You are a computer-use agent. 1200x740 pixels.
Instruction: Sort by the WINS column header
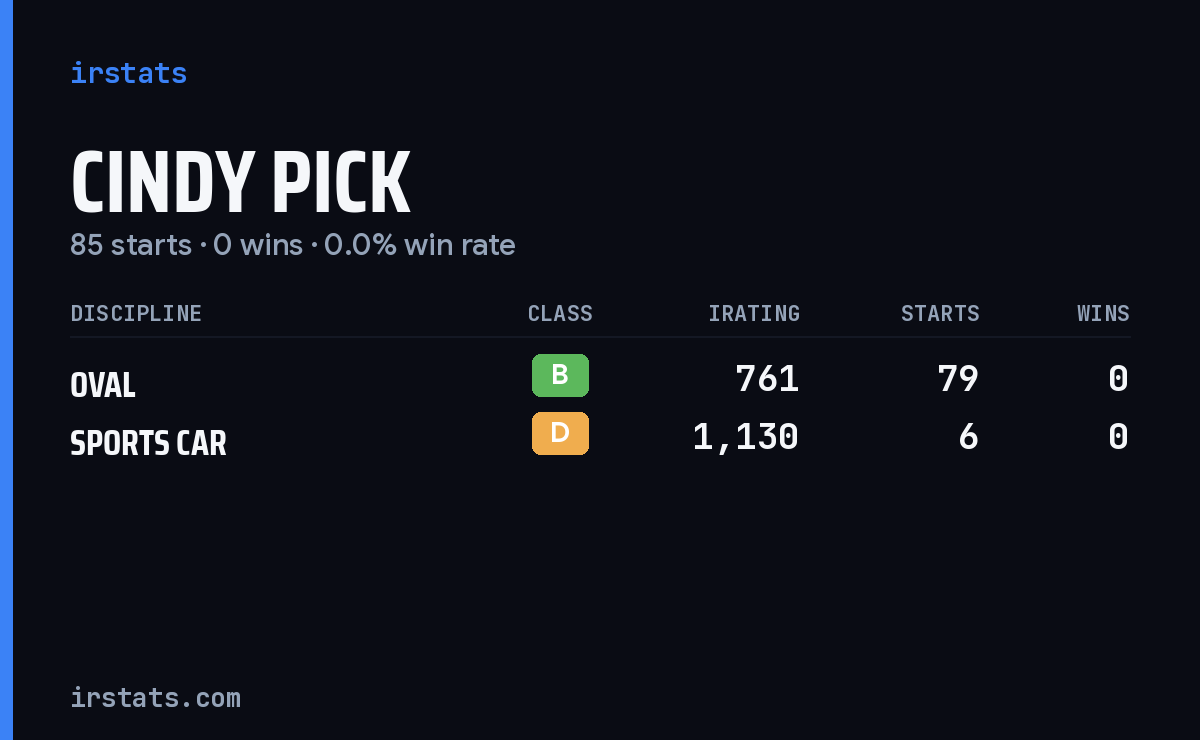(1103, 313)
